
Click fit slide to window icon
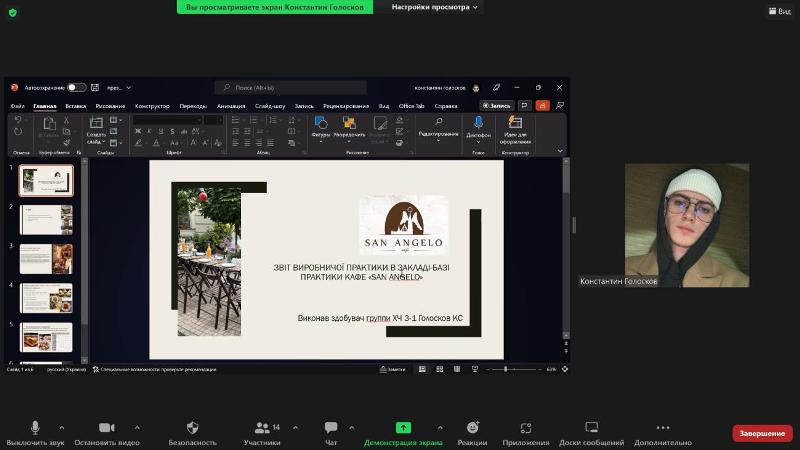tap(565, 369)
